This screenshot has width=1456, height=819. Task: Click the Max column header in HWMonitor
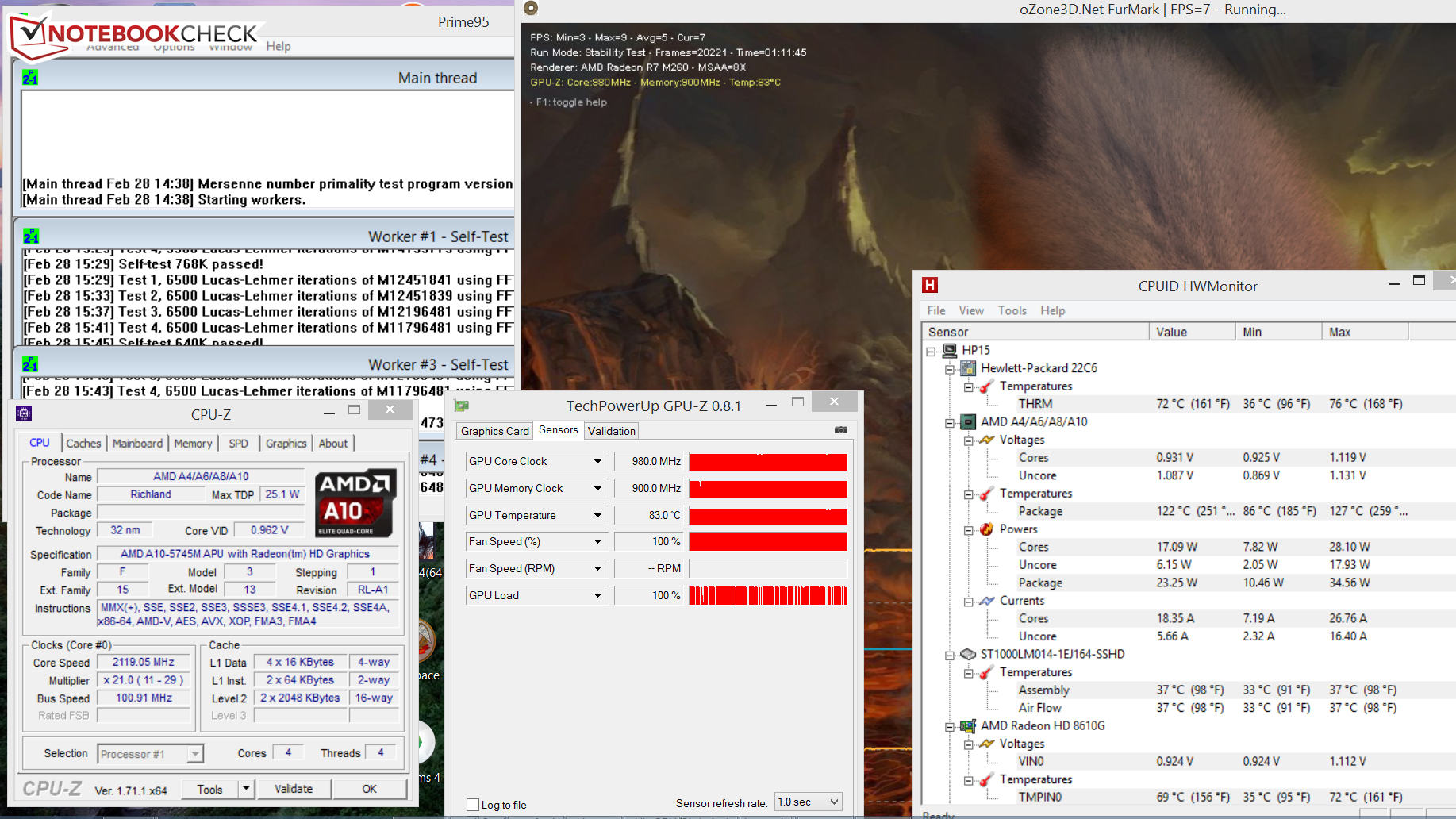(x=1366, y=332)
